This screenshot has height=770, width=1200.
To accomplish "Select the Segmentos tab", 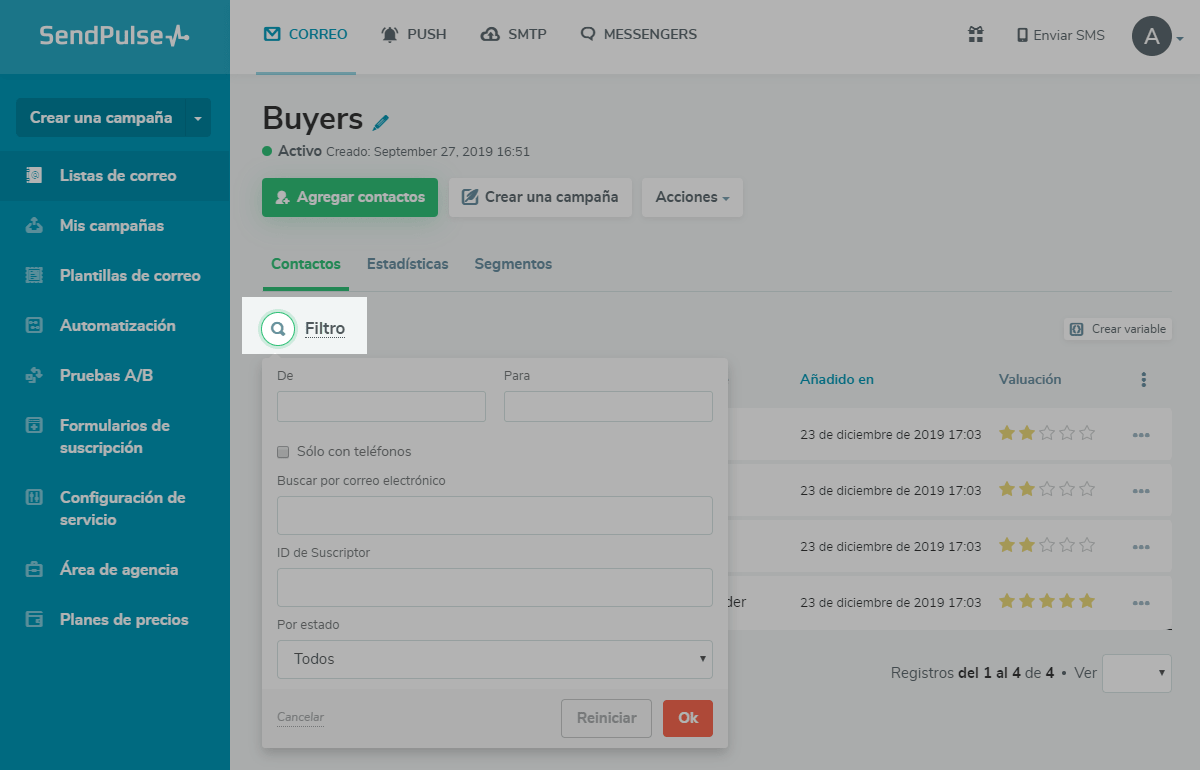I will pos(513,264).
